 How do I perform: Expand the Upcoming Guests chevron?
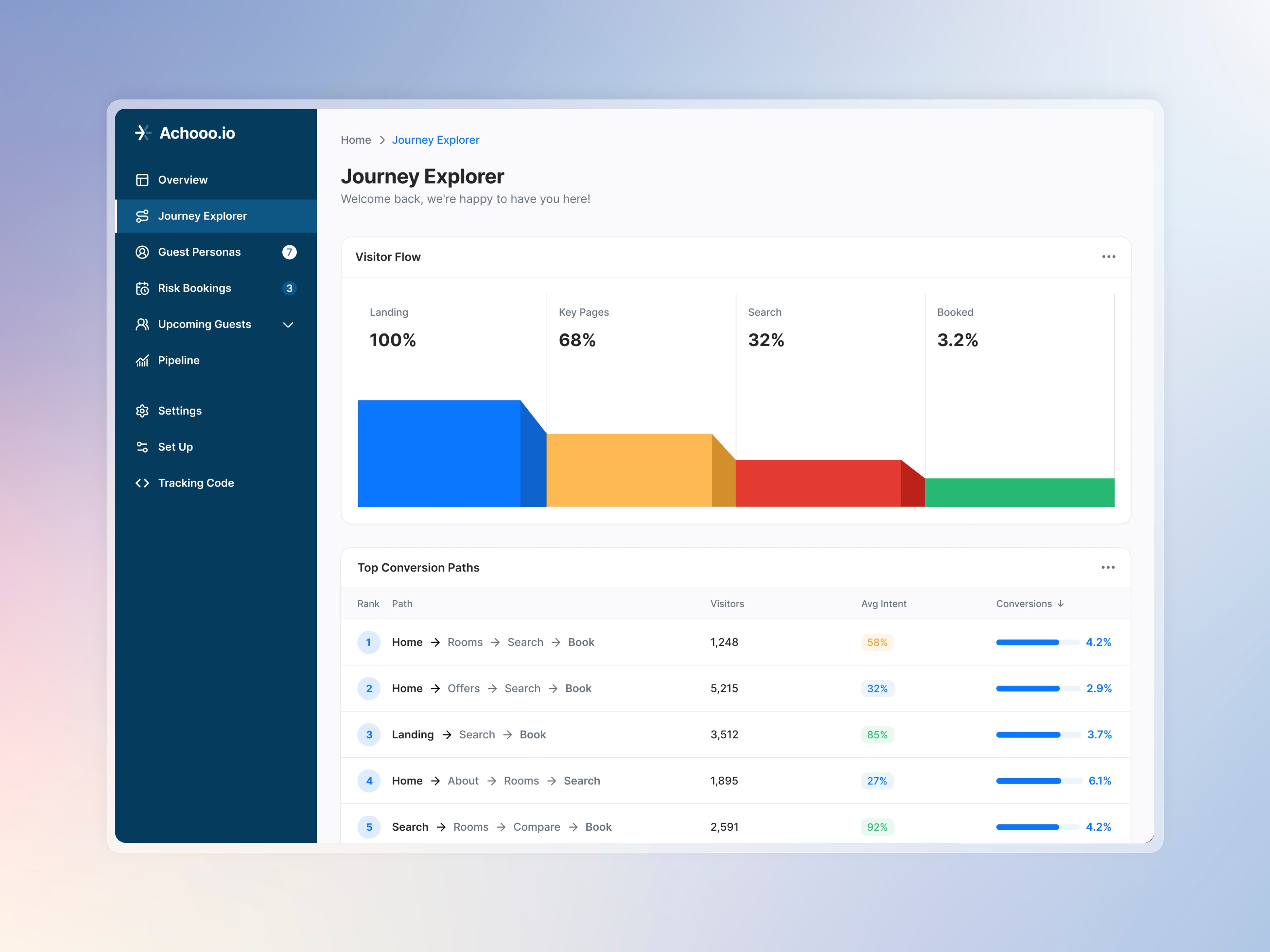[288, 325]
